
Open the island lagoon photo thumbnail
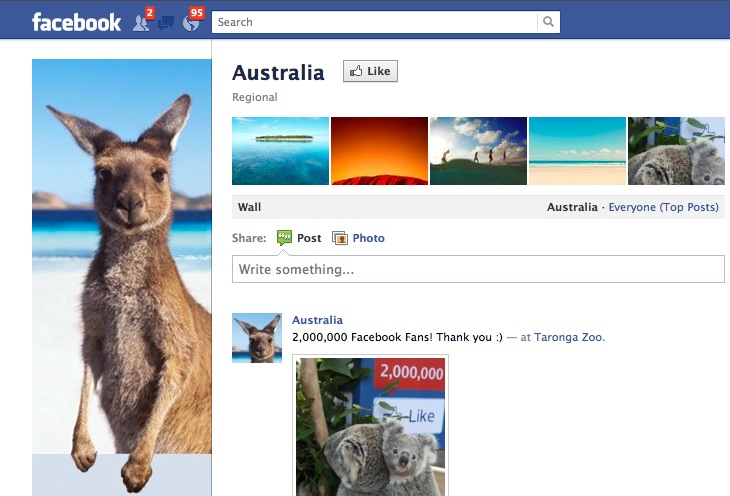(280, 151)
